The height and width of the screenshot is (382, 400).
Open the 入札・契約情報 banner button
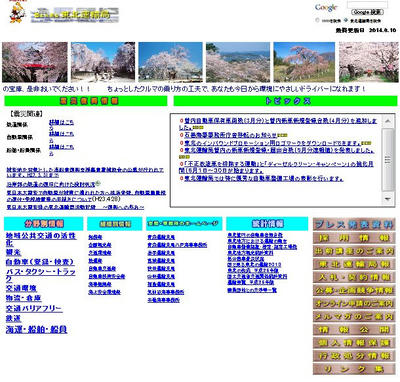pos(354,277)
